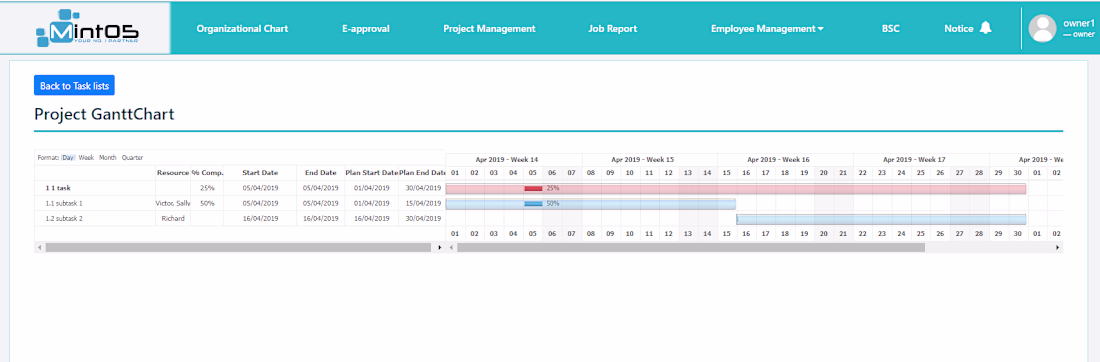Image resolution: width=1100 pixels, height=362 pixels.
Task: Click subtask 2 Plan End Date 30/04/2019
Action: [x=422, y=218]
